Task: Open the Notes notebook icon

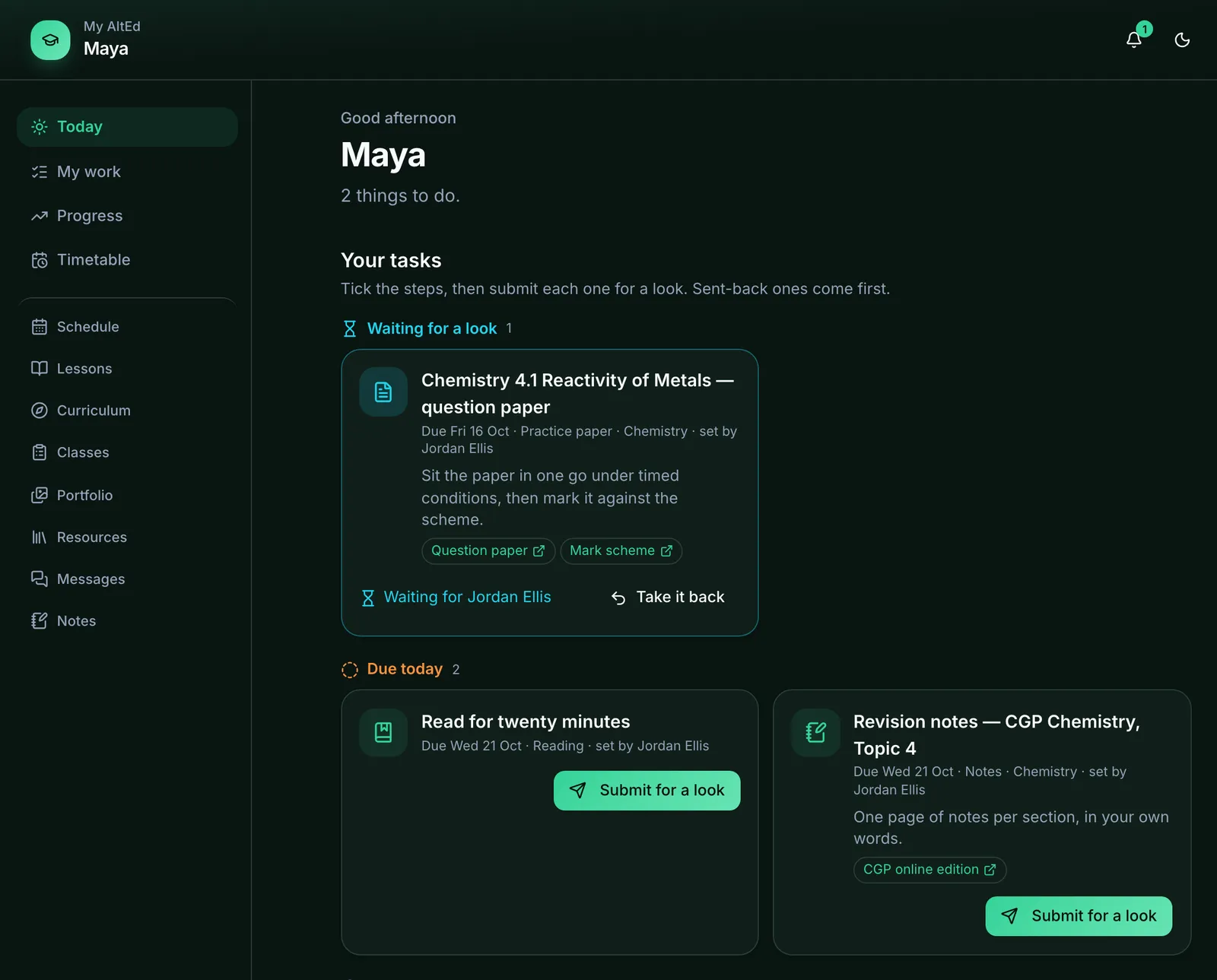Action: tap(40, 621)
